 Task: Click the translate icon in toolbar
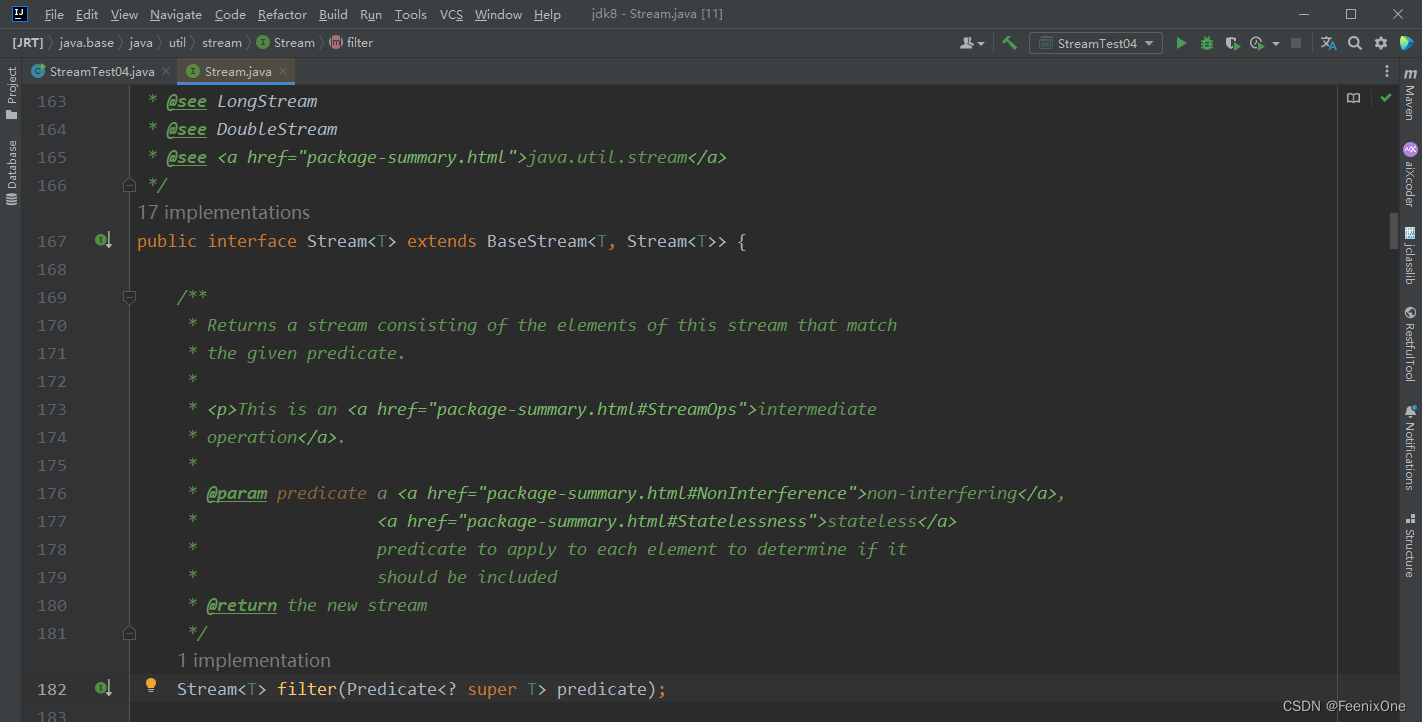(1328, 43)
